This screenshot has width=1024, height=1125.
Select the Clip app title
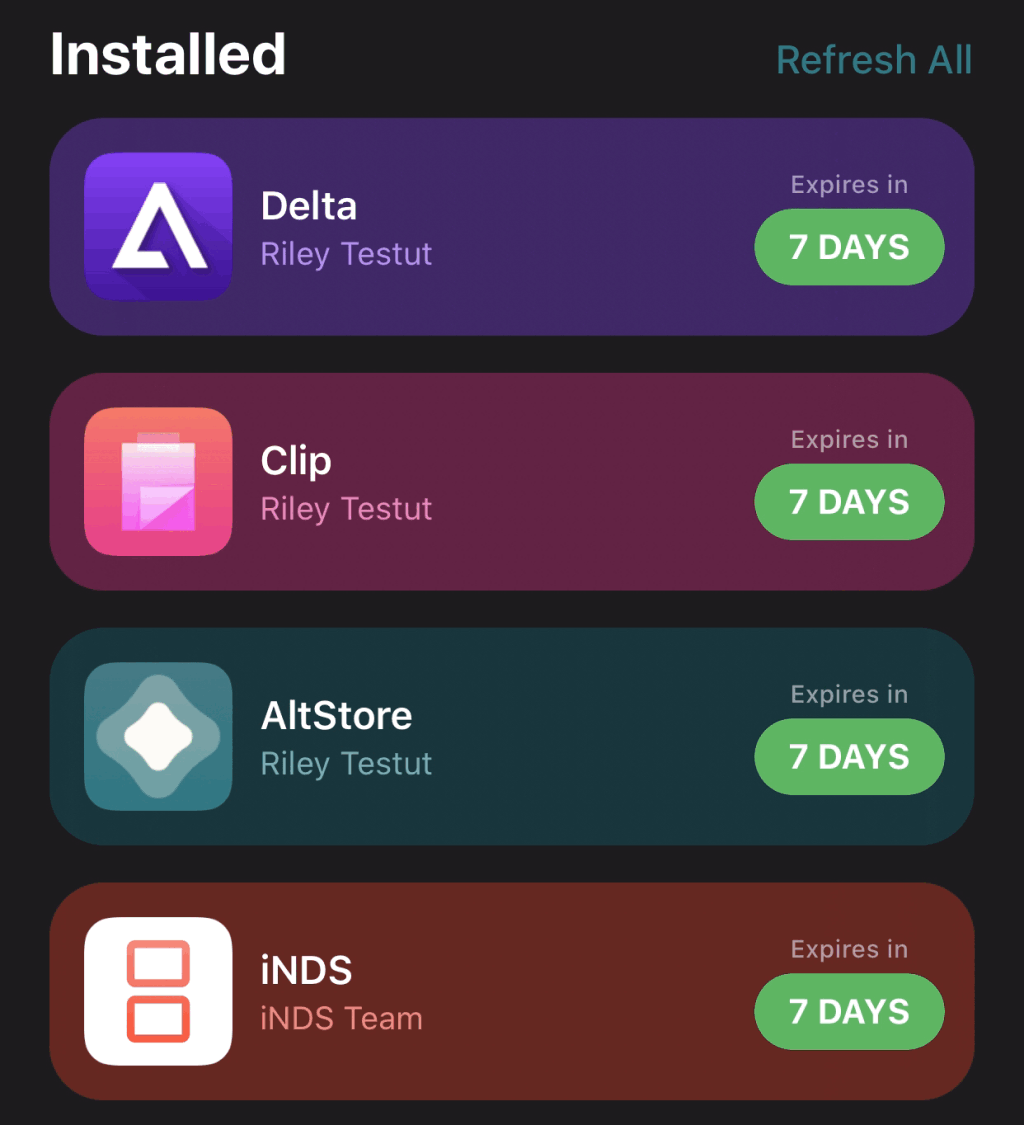tap(296, 461)
